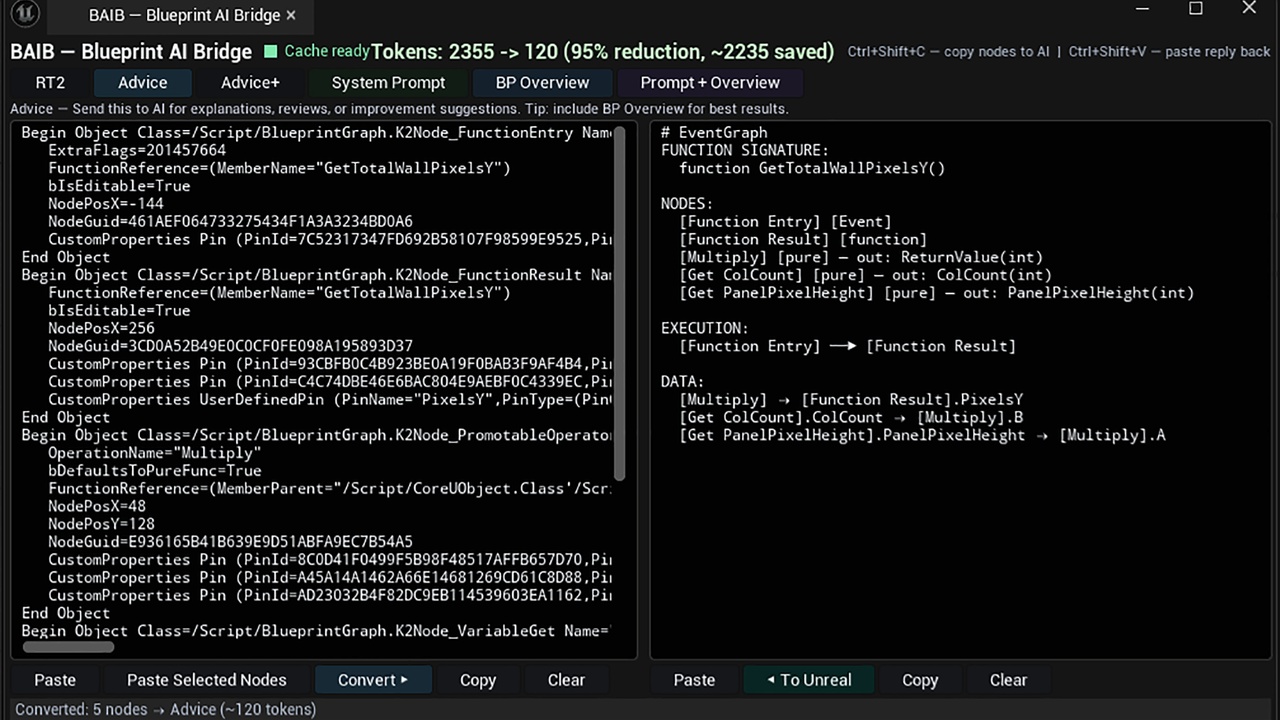This screenshot has width=1280, height=720.
Task: Click the left pane vertical scrollbar
Action: (x=619, y=303)
